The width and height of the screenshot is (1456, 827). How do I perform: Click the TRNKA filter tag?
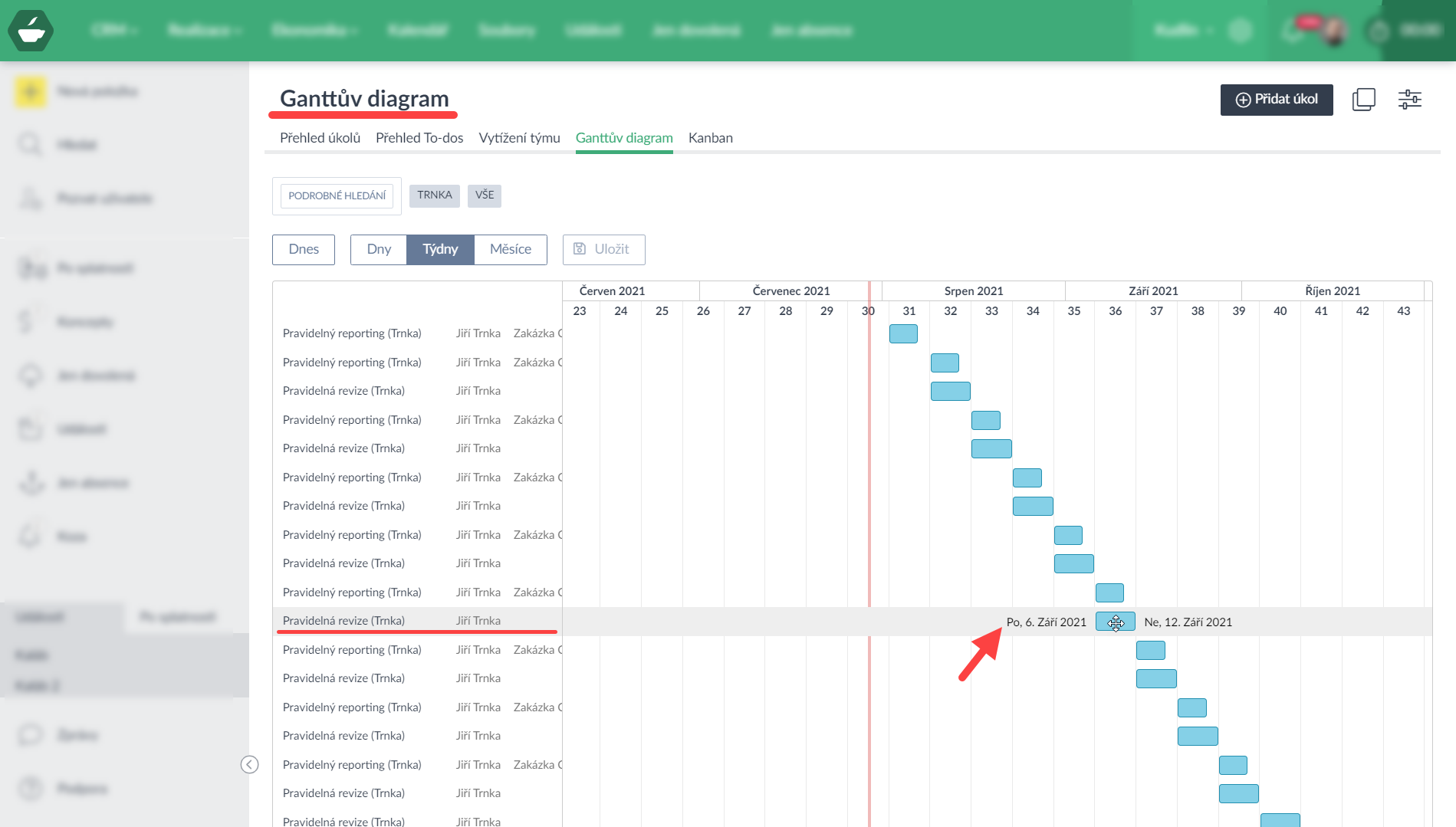coord(435,195)
